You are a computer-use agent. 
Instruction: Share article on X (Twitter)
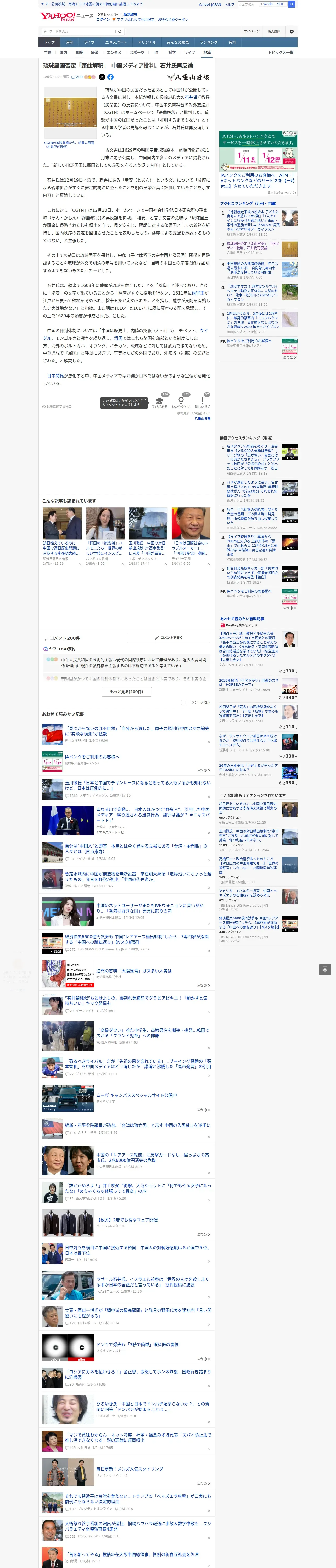102,77
